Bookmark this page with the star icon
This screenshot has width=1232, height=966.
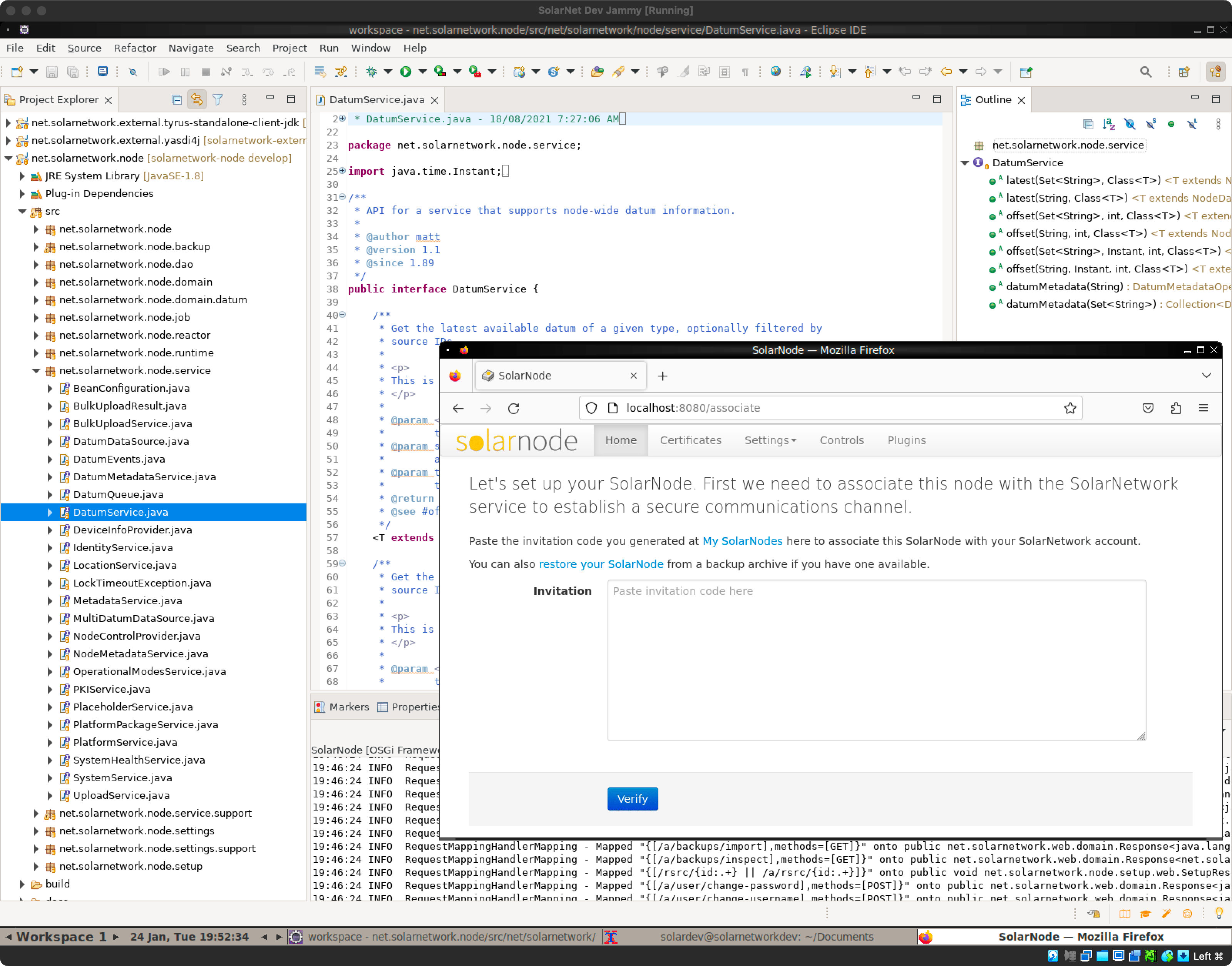(1070, 408)
